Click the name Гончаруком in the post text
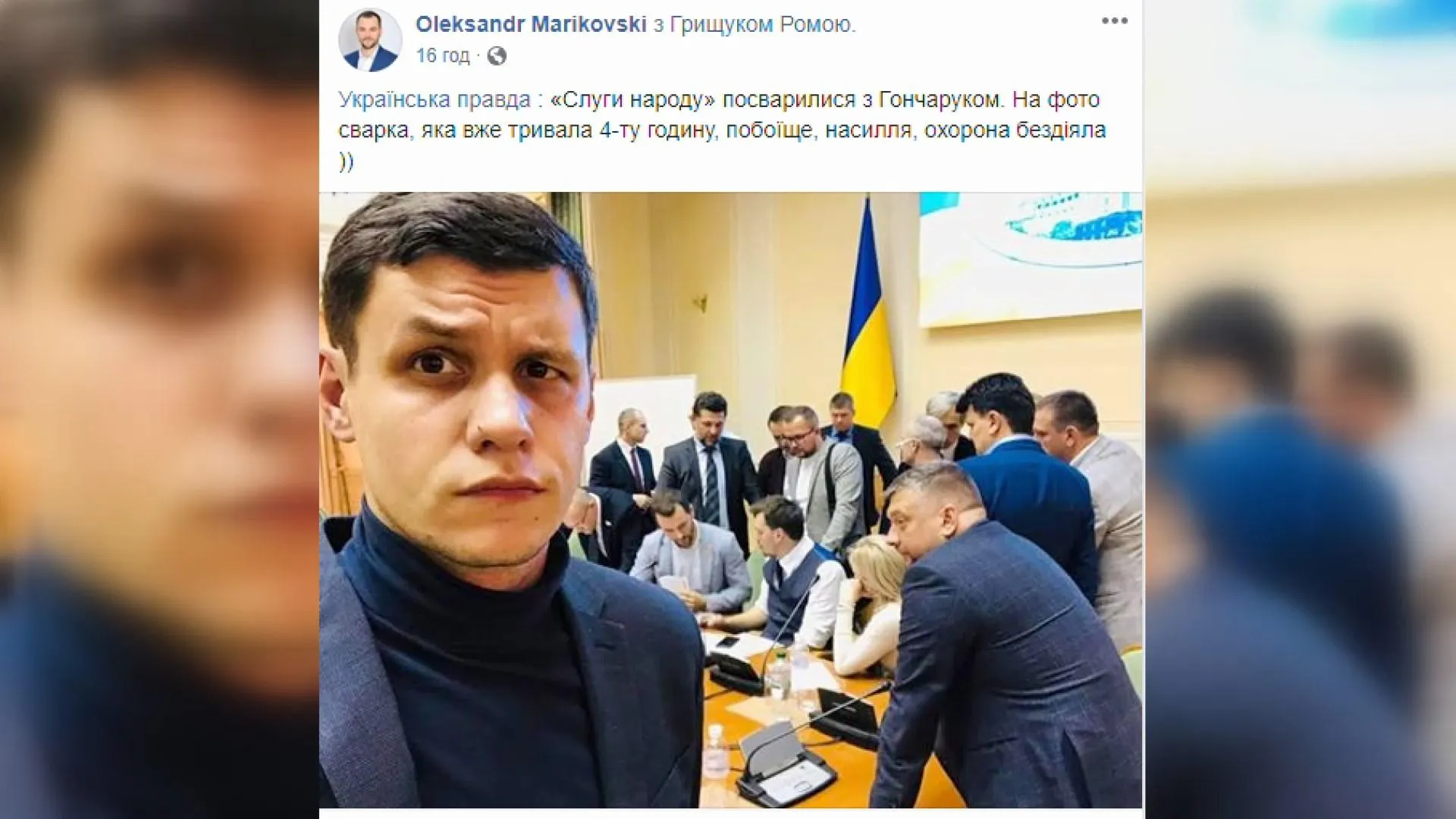Screen dimensions: 1456x819 tap(940, 99)
